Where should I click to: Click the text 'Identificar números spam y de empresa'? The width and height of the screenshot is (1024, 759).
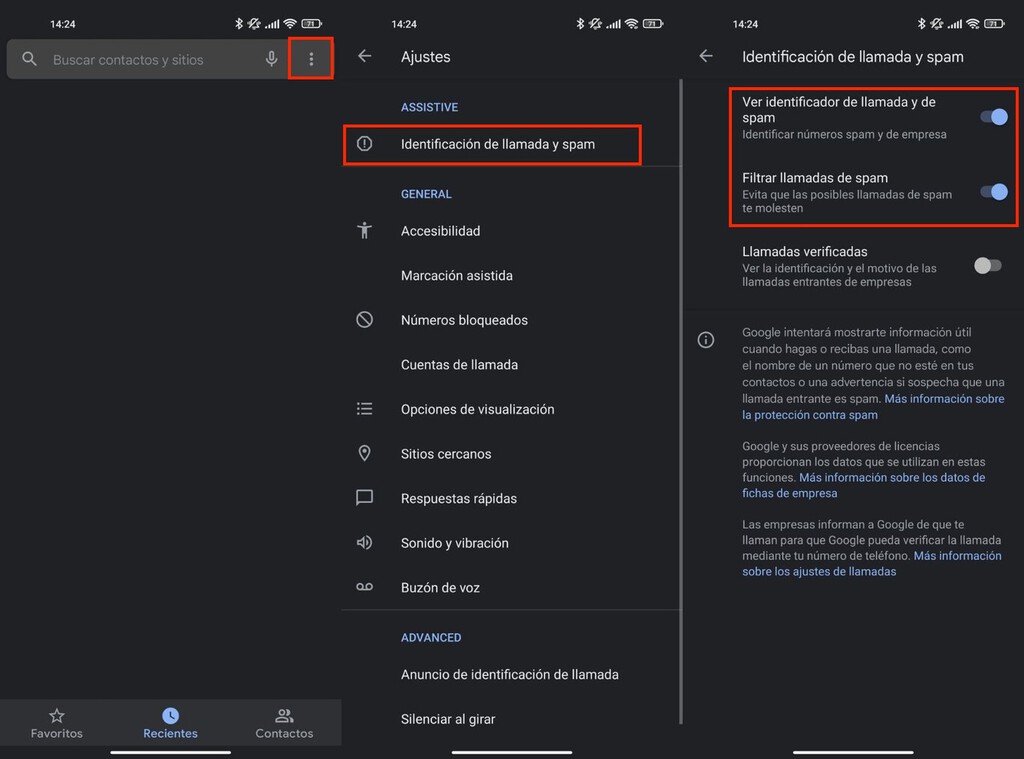844,135
